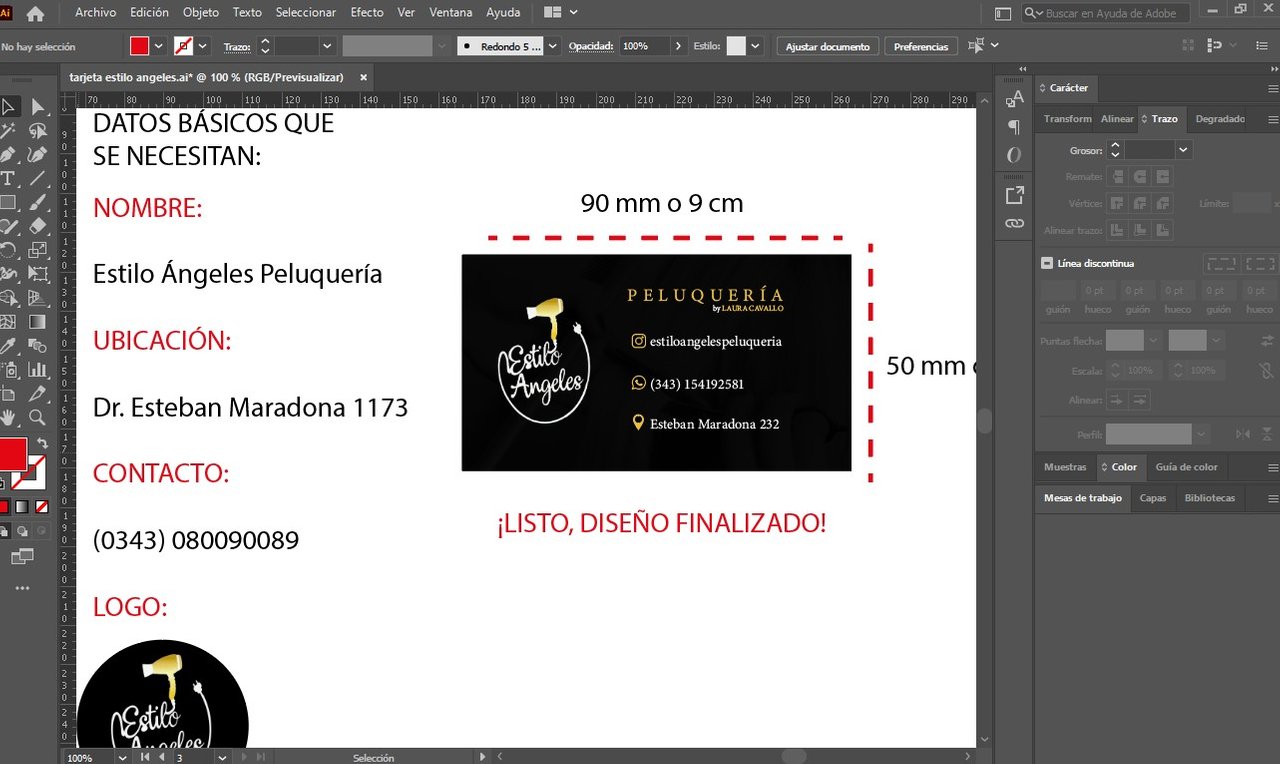Open the zoom level 100% dropdown
The width and height of the screenshot is (1280, 764).
pos(123,758)
